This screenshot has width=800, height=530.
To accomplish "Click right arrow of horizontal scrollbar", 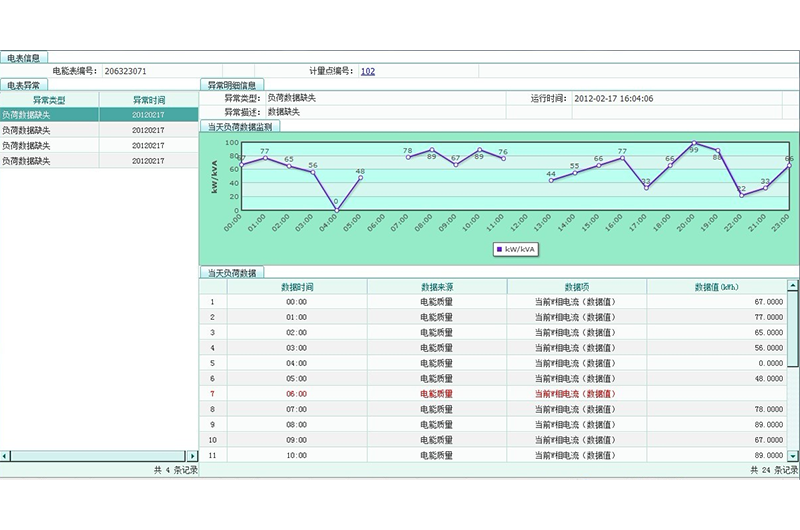I will (x=193, y=456).
